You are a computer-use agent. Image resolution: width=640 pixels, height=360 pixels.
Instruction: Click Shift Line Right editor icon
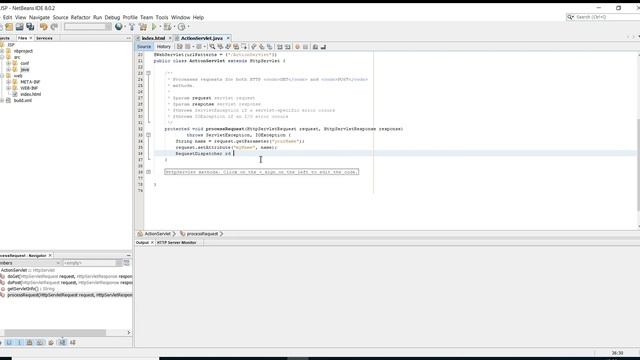click(x=288, y=47)
